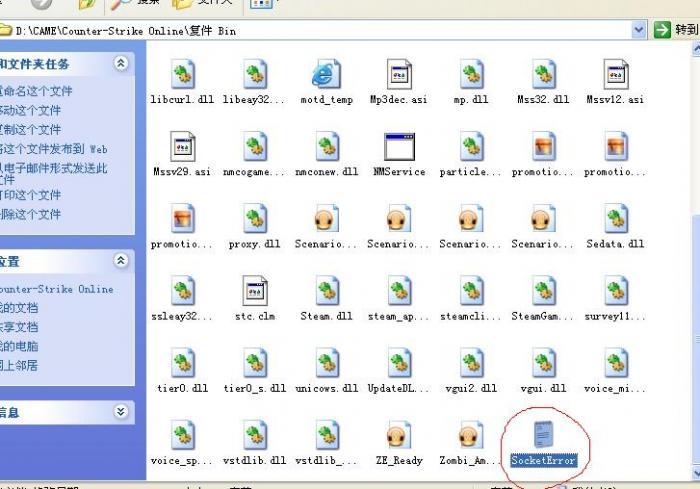Select the Mssv29.asi file icon
This screenshot has width=700, height=489.
(183, 146)
